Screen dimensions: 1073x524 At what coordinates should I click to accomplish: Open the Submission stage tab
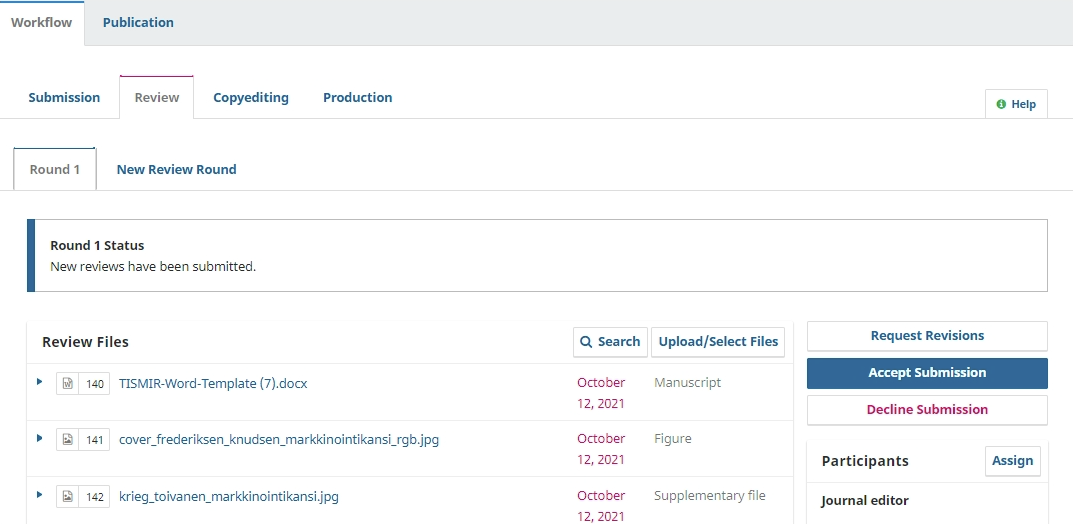[x=64, y=97]
